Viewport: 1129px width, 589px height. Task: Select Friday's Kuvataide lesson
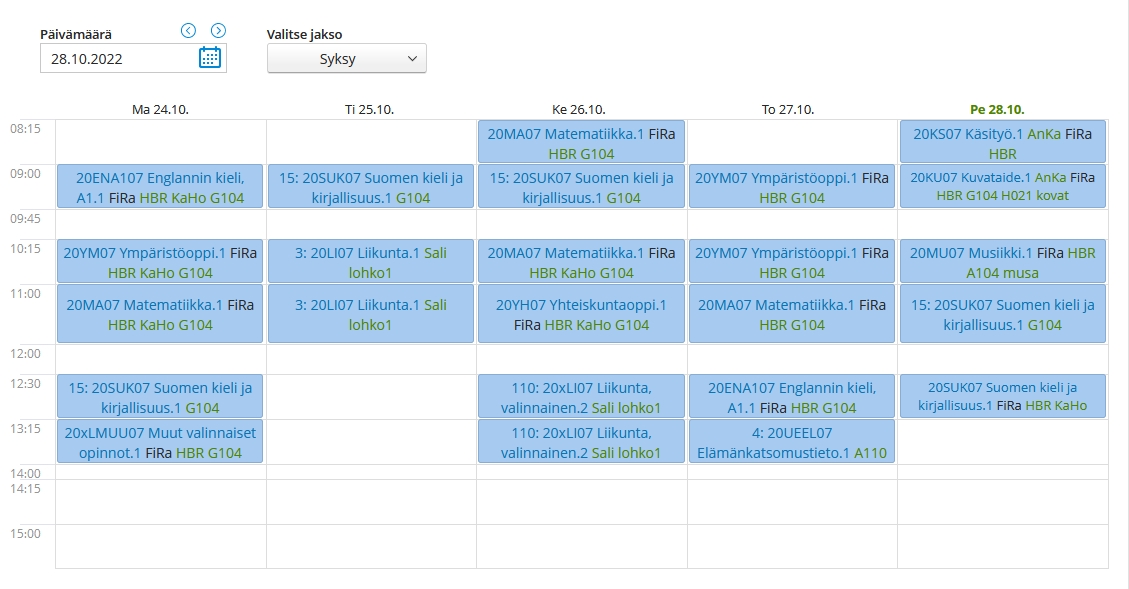tap(1002, 186)
